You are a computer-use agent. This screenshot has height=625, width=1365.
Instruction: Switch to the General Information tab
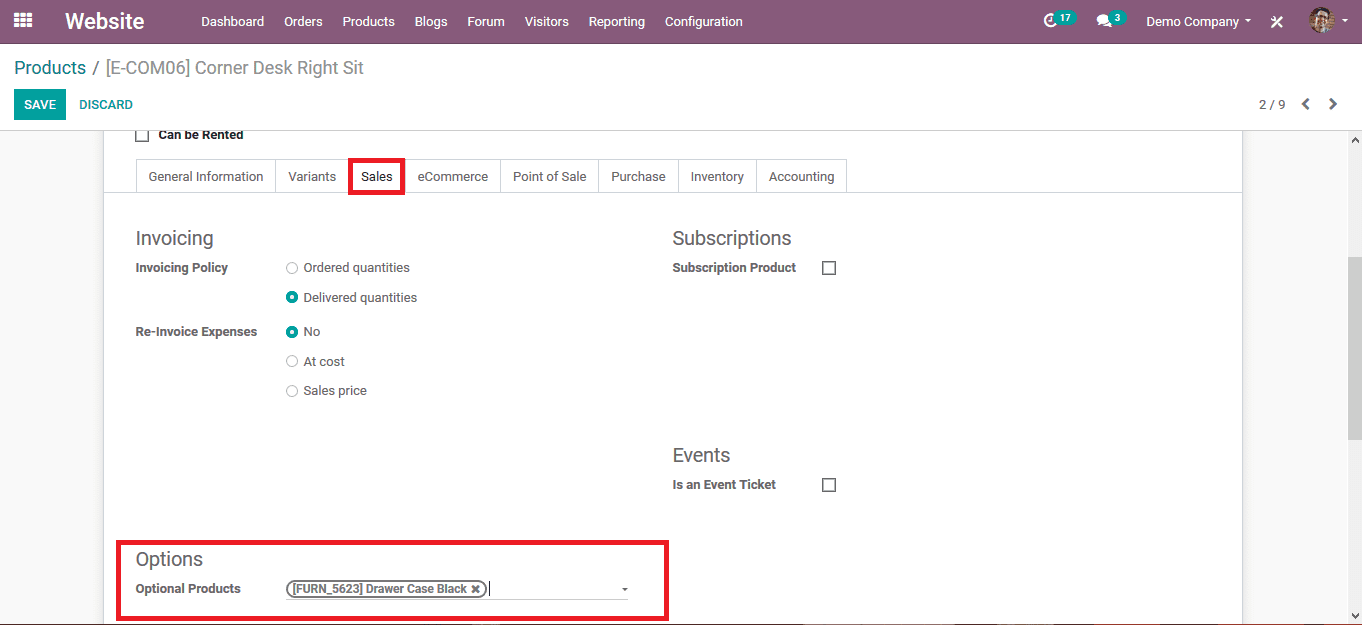pos(206,176)
